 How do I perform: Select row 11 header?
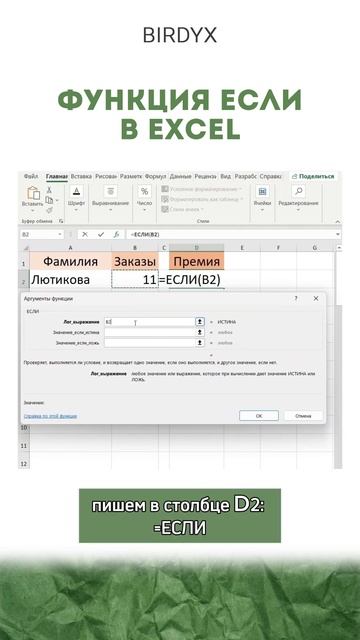pyautogui.click(x=24, y=446)
